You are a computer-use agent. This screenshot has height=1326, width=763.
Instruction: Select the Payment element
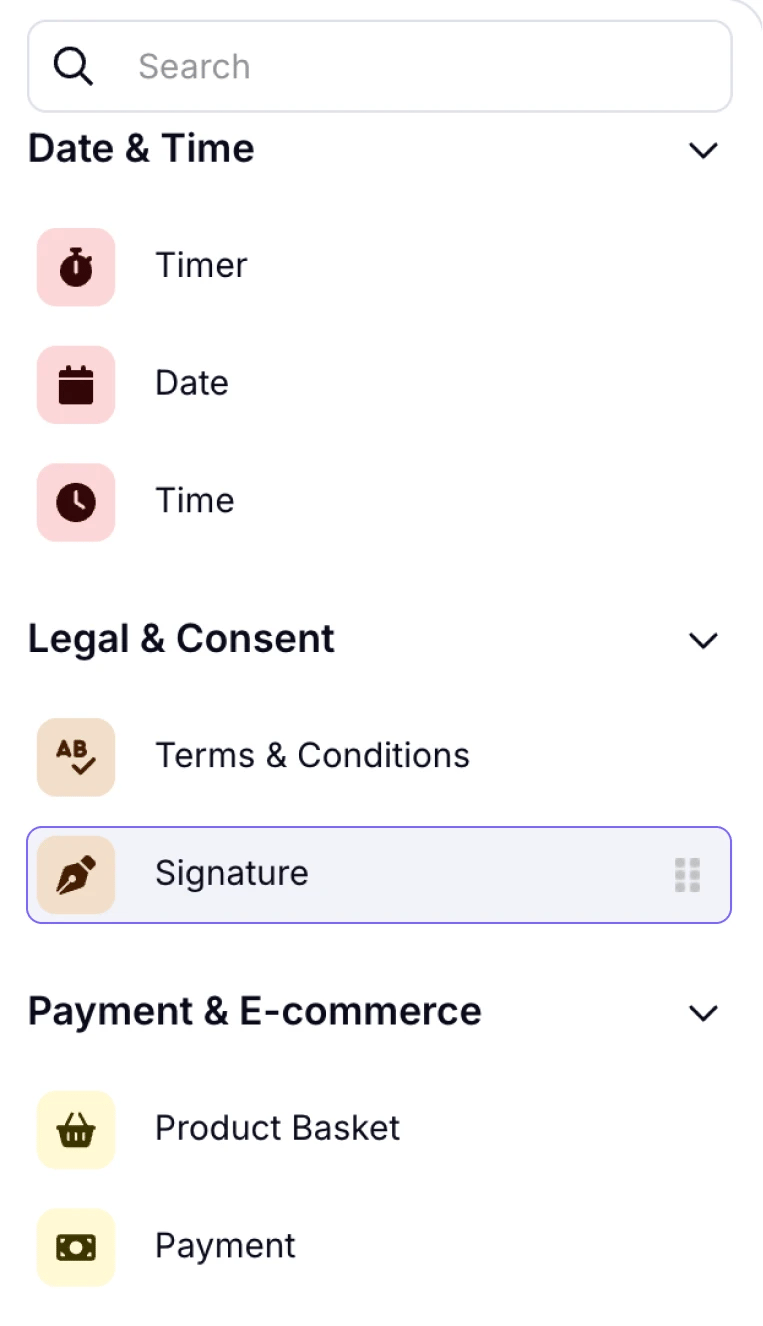[224, 1247]
